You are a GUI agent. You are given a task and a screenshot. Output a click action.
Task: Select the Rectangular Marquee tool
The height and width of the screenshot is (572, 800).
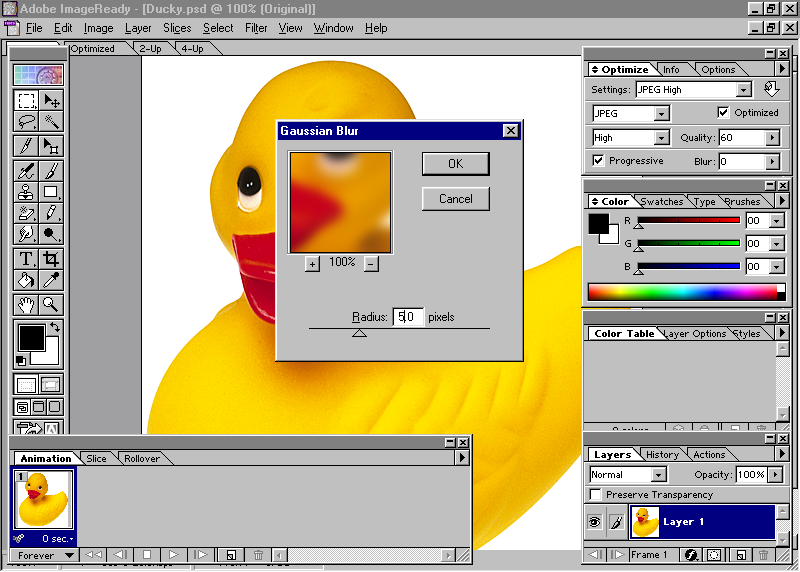[26, 101]
